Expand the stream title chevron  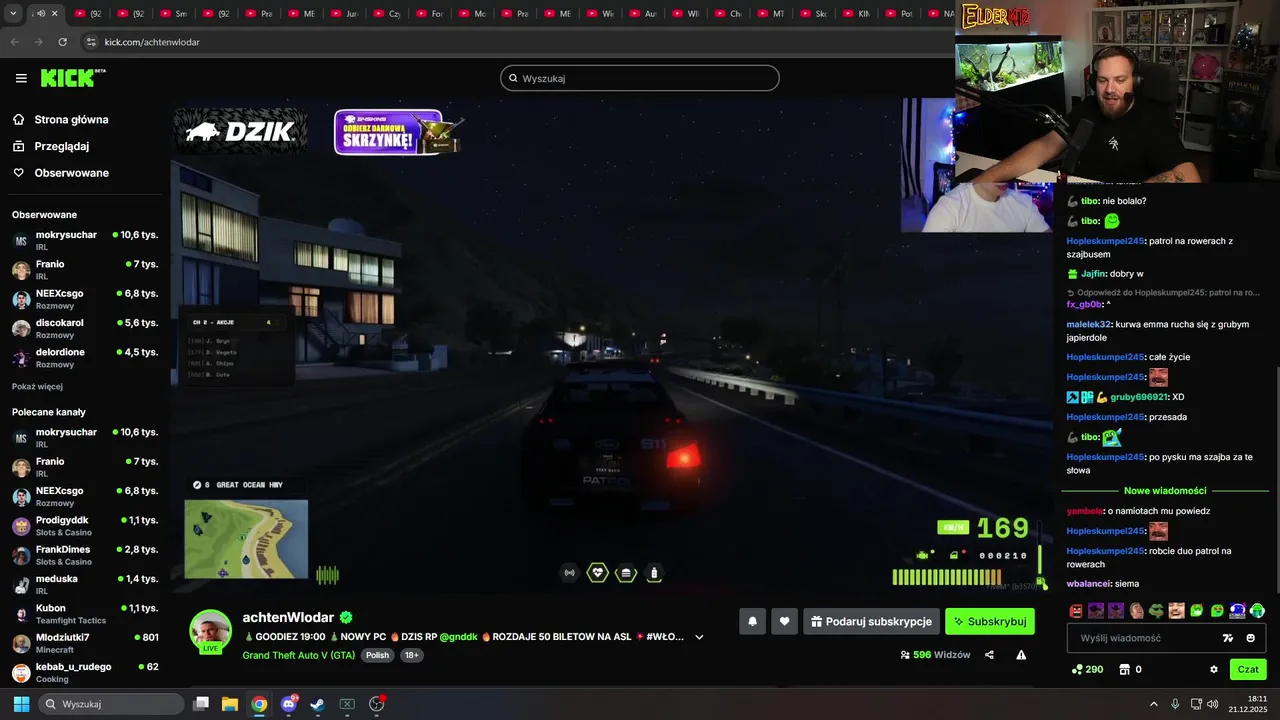click(699, 637)
